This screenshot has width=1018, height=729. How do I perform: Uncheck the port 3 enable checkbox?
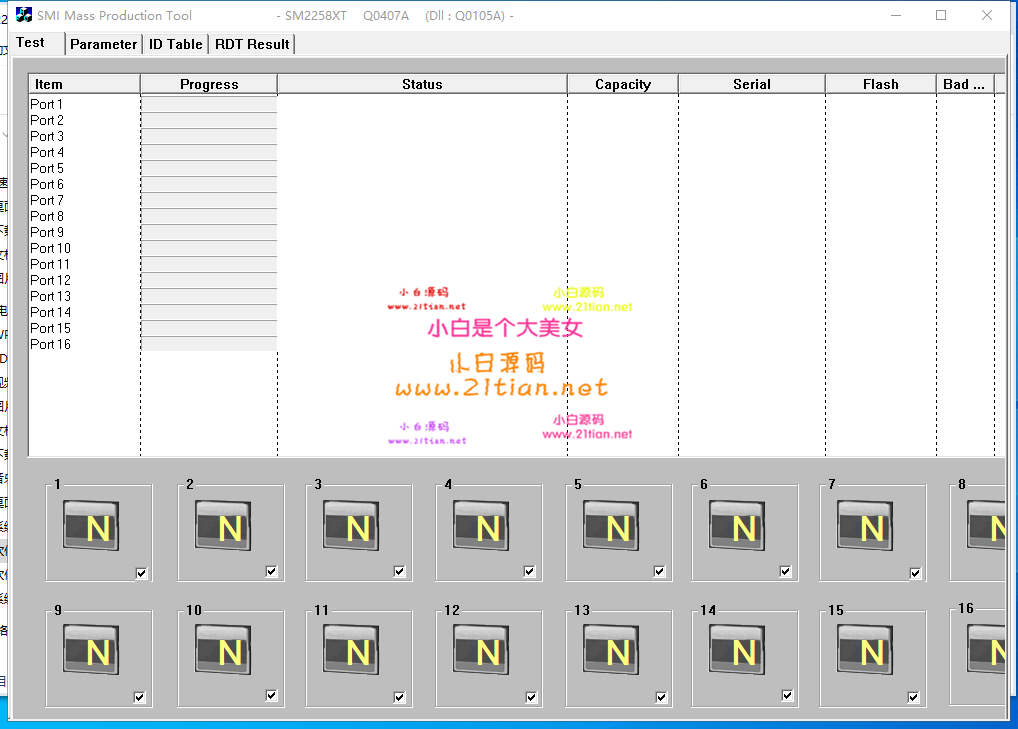(399, 571)
